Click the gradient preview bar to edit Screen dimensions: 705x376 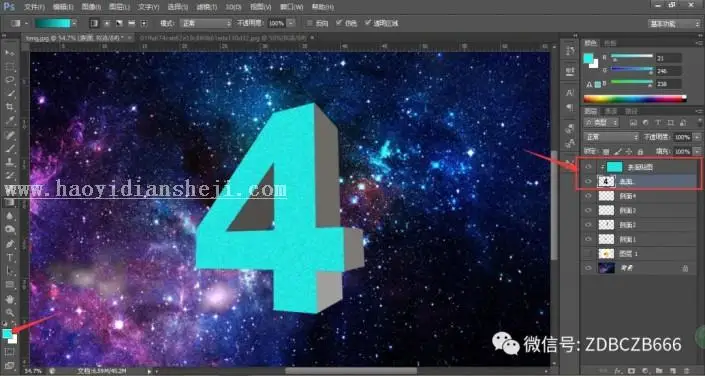tap(53, 23)
